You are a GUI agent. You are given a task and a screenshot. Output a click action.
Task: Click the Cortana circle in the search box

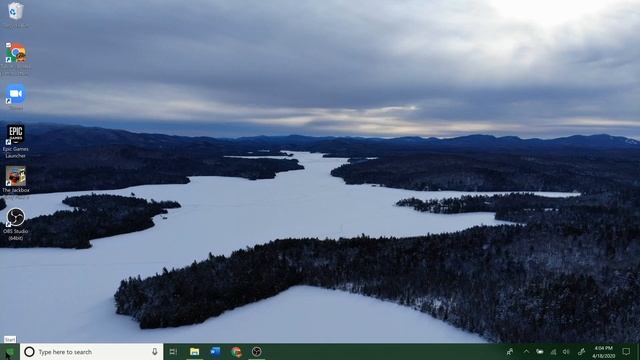[x=29, y=352]
